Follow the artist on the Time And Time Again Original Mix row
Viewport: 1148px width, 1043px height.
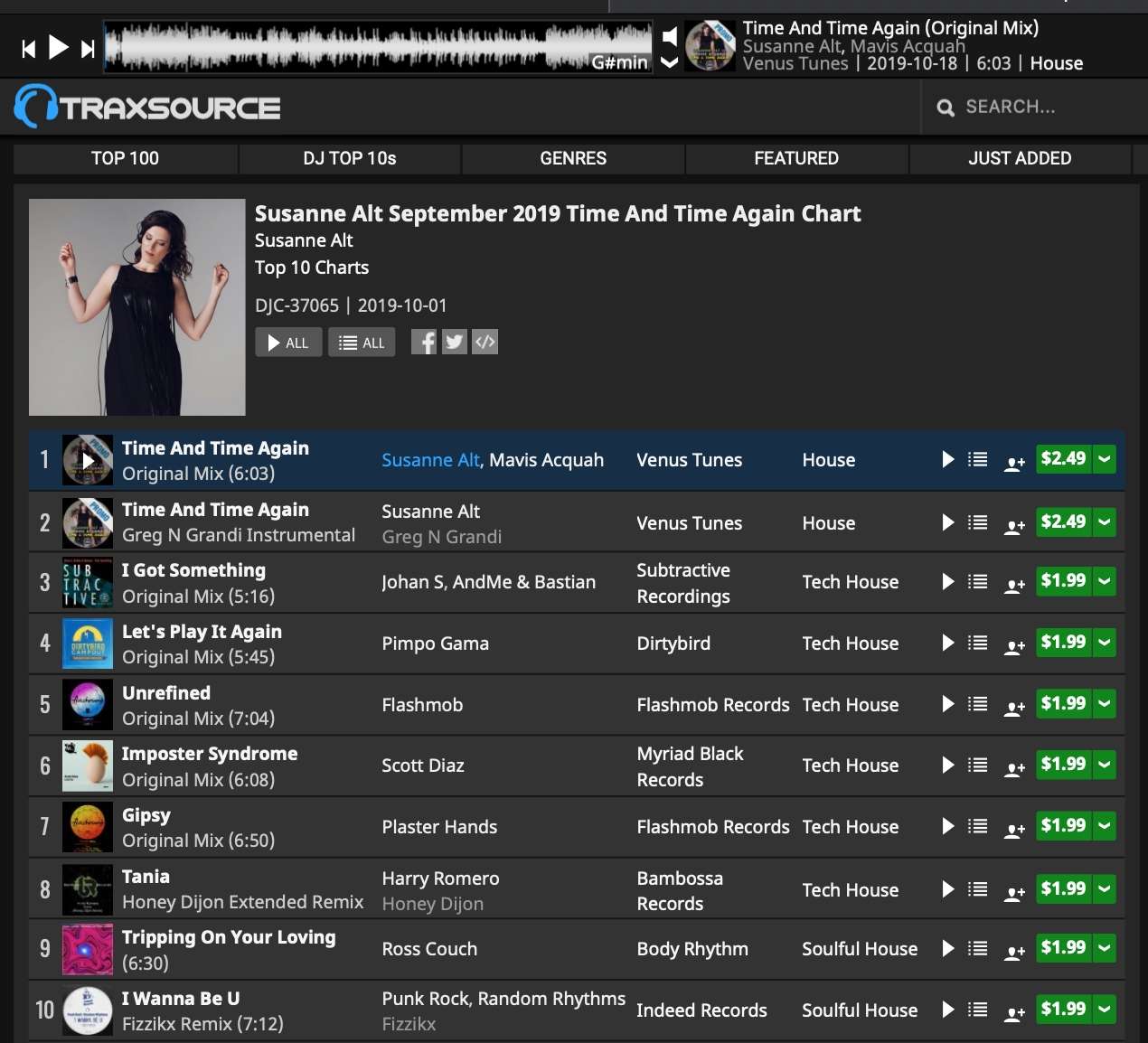tap(1014, 464)
